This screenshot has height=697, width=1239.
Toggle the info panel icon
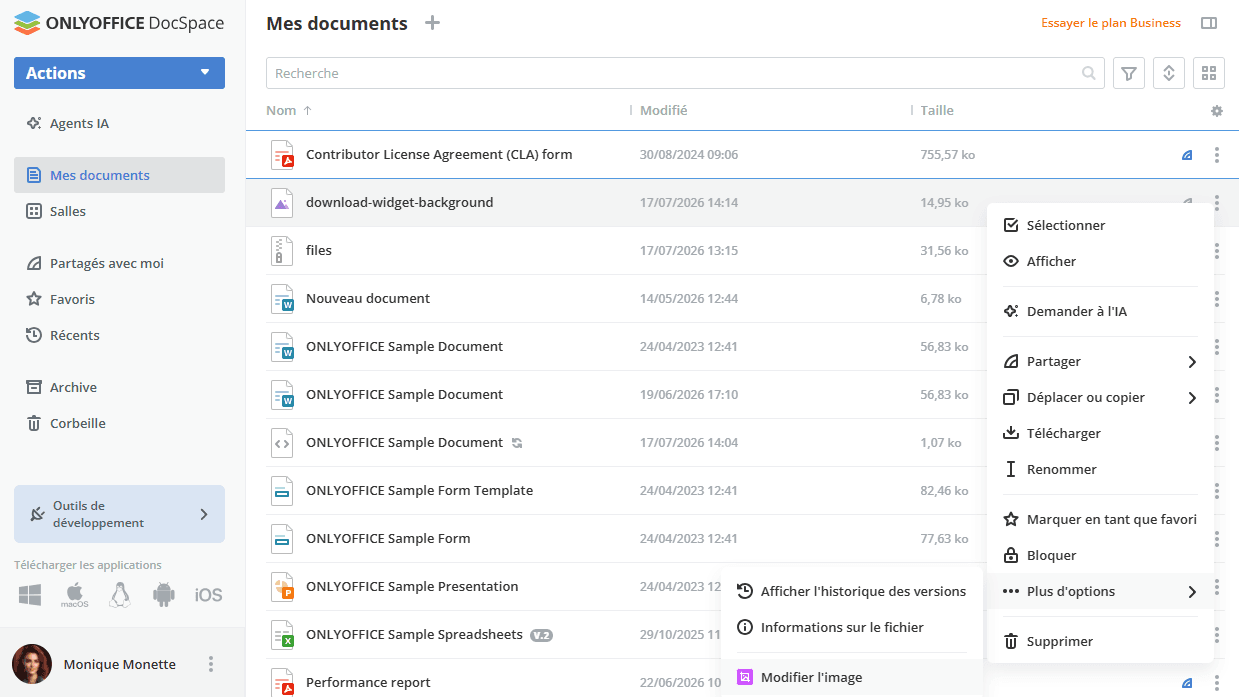[1209, 23]
